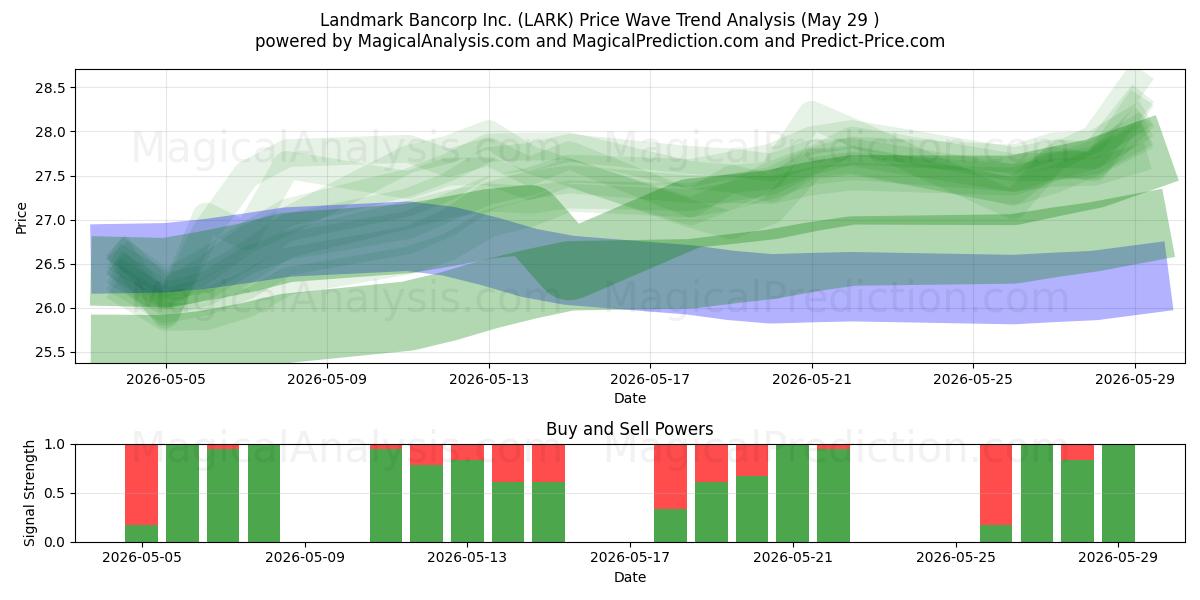This screenshot has width=1200, height=600.
Task: Click the 27.0 price axis tick
Action: click(x=50, y=220)
